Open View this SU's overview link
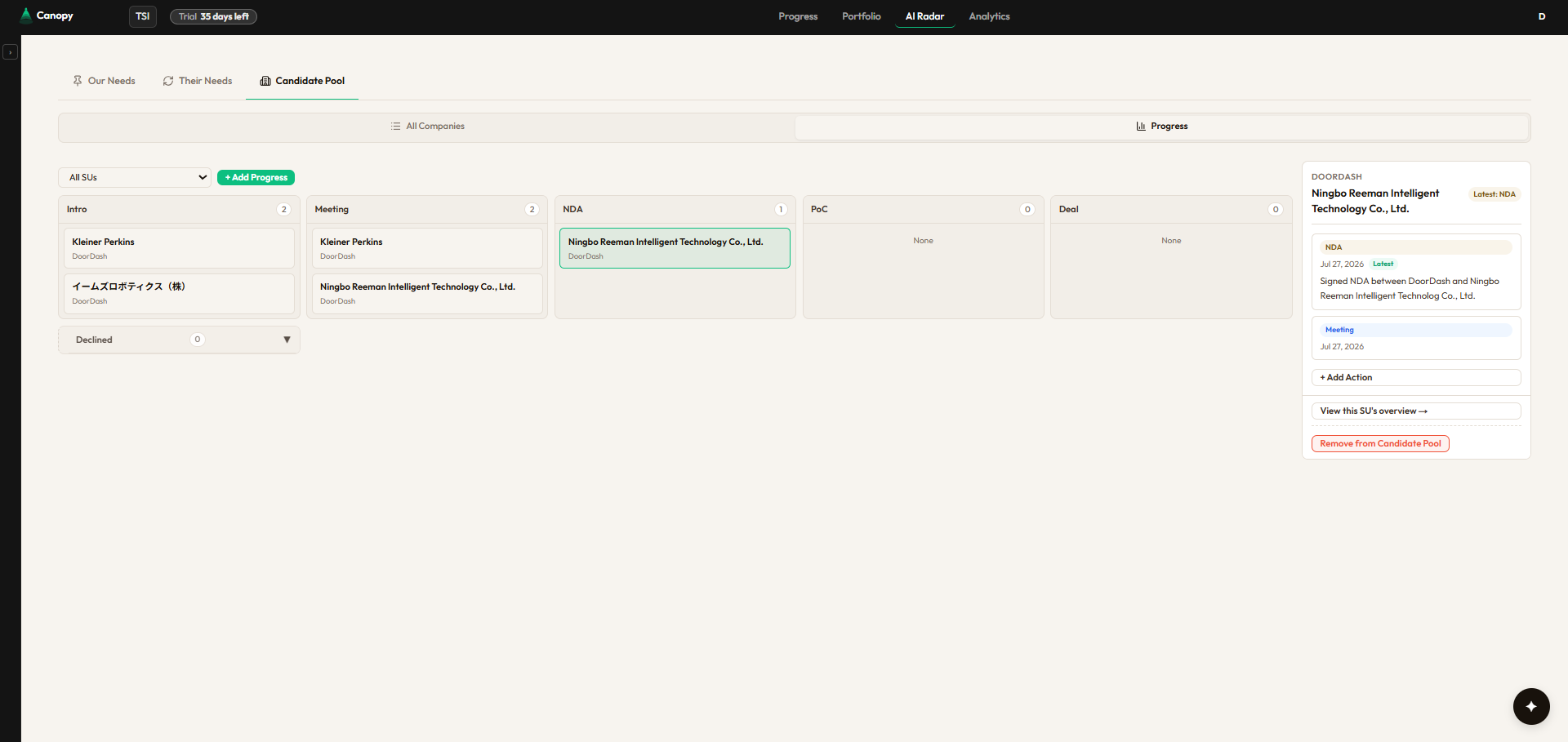Screen dimensions: 1568x742 click(x=1416, y=411)
